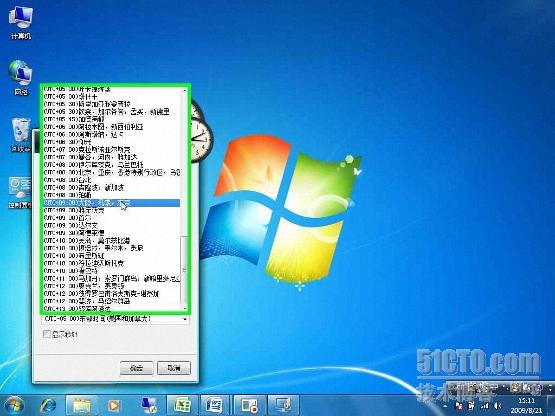Select (UTC+12:00) 彼得罗巴甫洛夫斯克-堪察加
Screen dimensions: 555x416
pyautogui.click(x=112, y=294)
